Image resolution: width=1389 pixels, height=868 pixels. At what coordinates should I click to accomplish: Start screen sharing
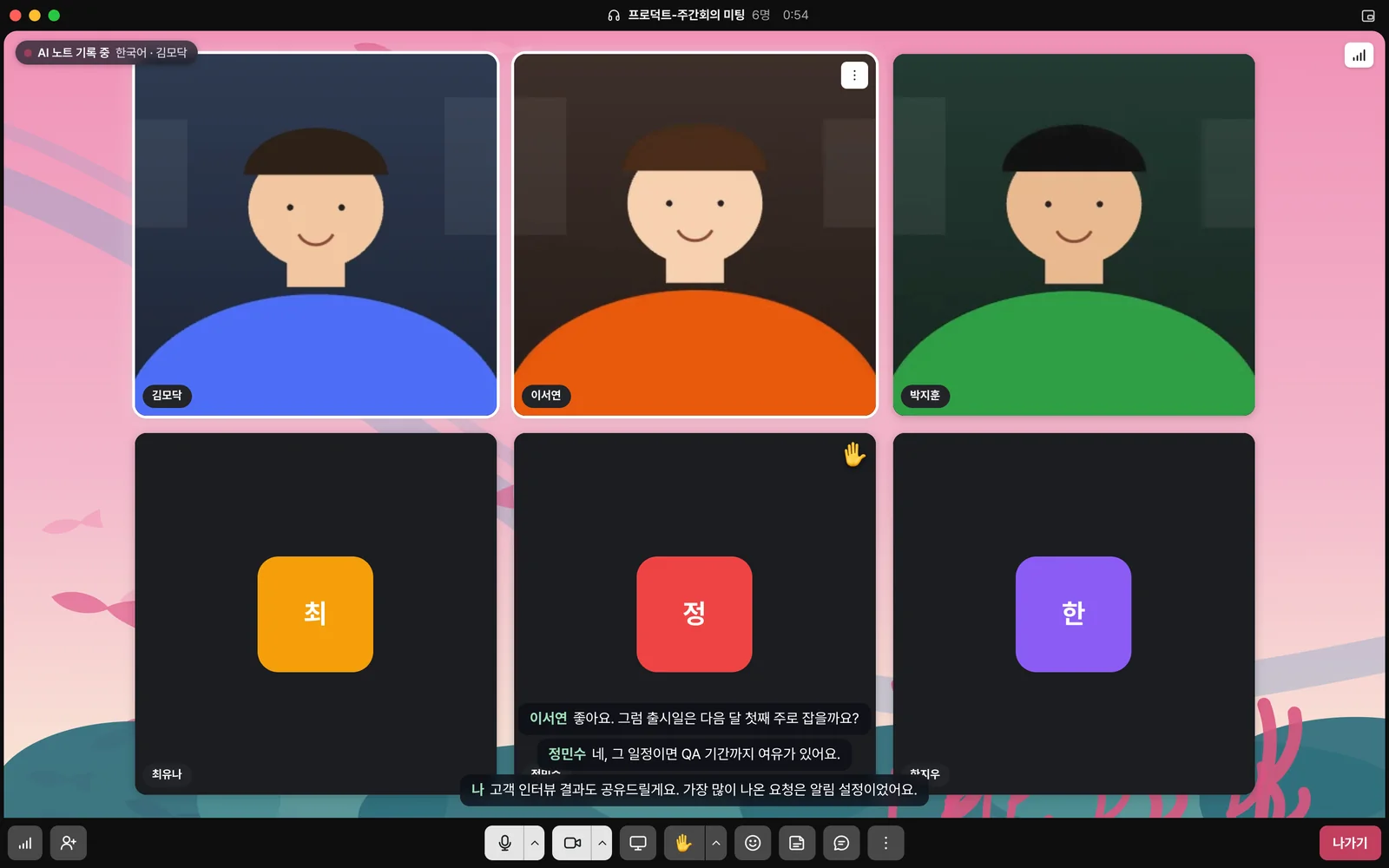(638, 843)
